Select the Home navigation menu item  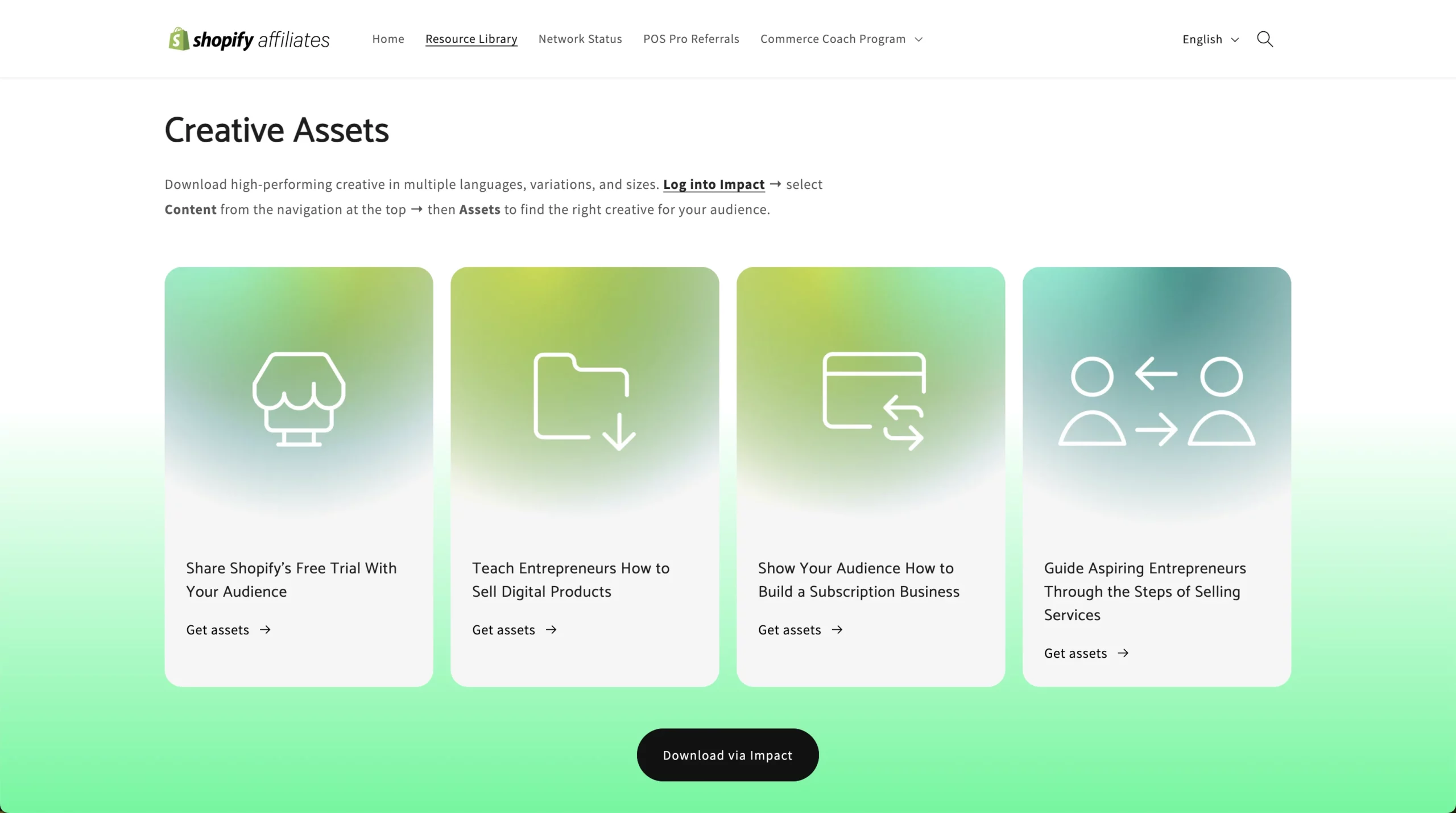pos(388,38)
